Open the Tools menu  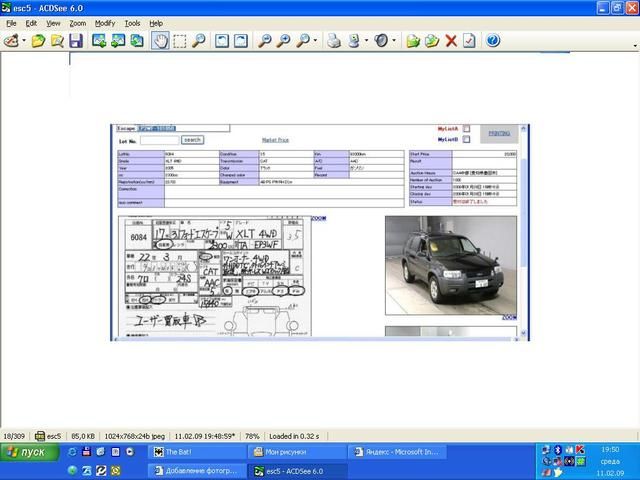tap(132, 23)
